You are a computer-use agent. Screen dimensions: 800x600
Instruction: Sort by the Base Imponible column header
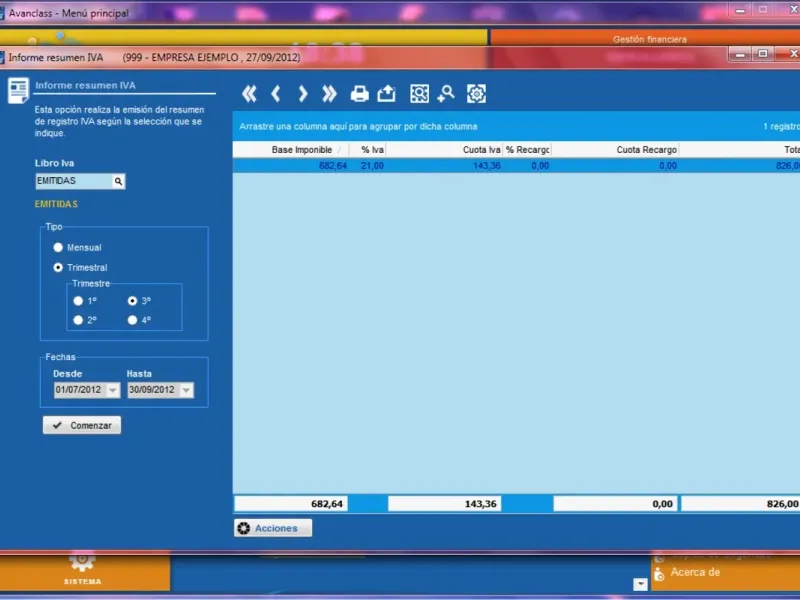tap(291, 149)
